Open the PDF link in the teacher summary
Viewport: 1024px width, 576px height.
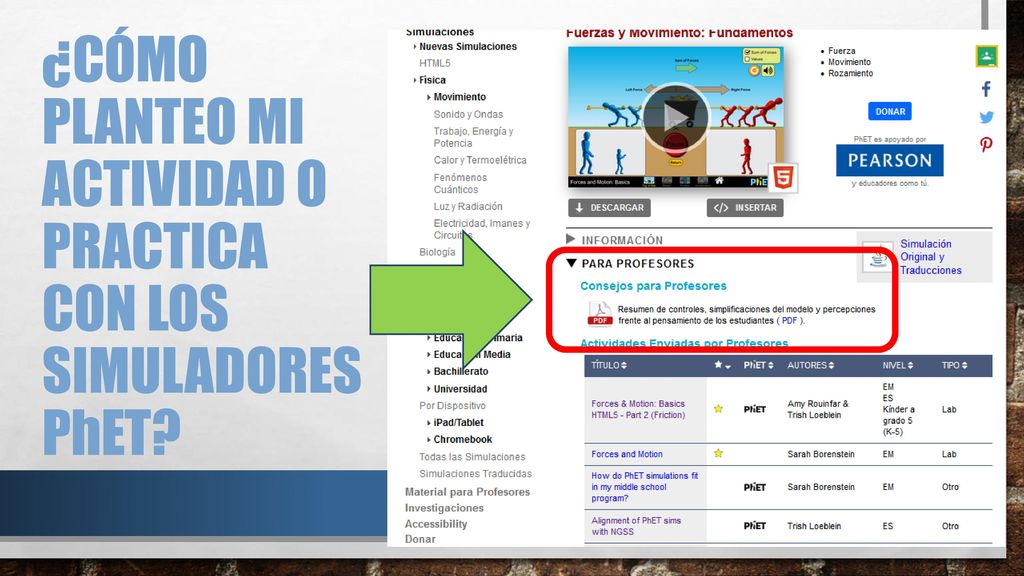click(789, 321)
